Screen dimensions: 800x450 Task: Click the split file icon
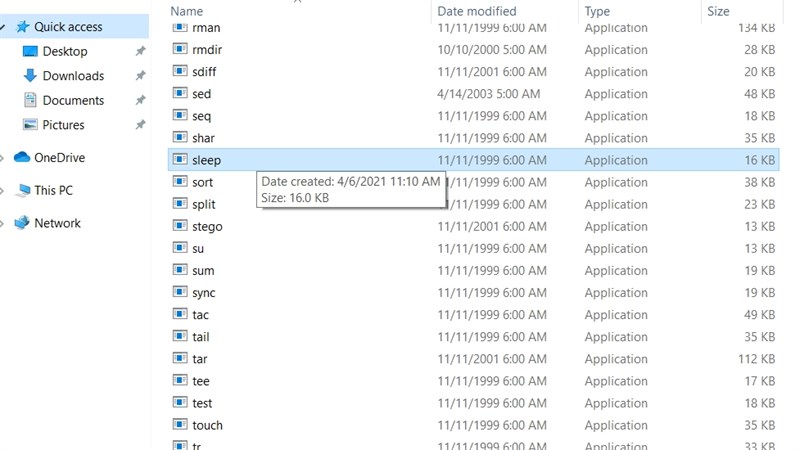[x=180, y=204]
